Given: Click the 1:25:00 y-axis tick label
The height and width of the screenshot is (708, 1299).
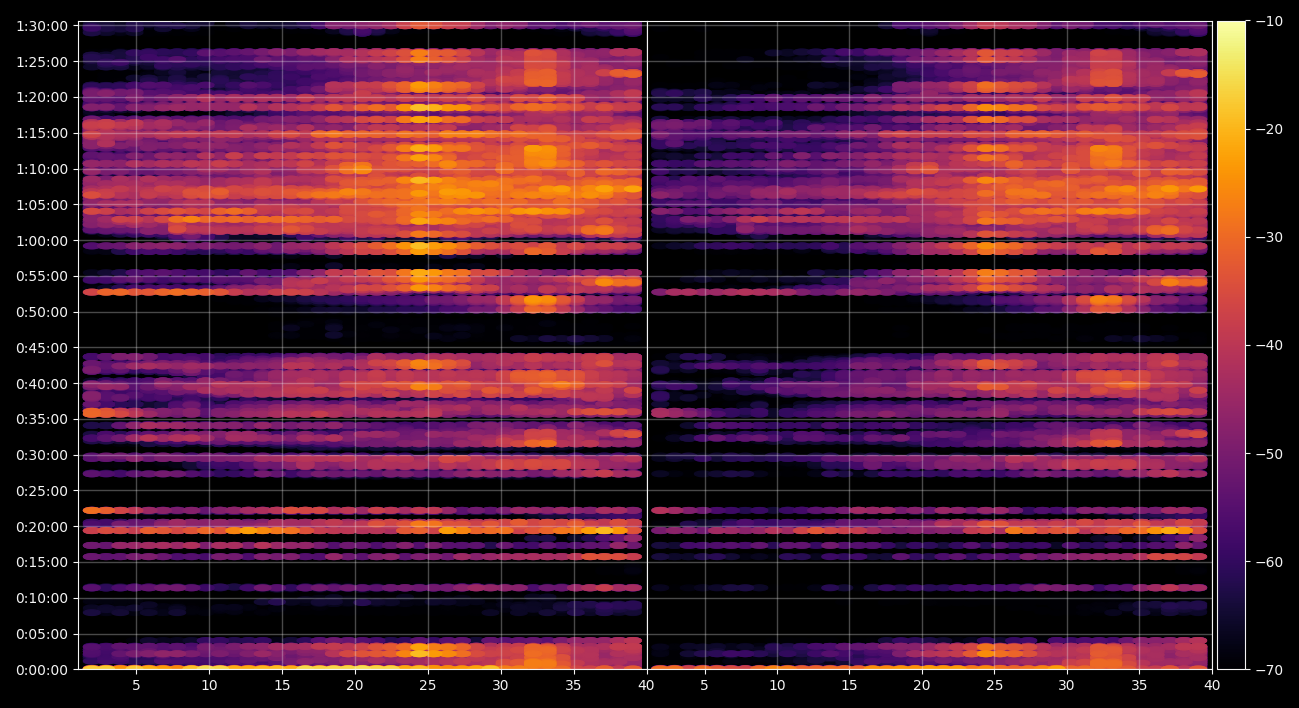Looking at the screenshot, I should (42, 62).
